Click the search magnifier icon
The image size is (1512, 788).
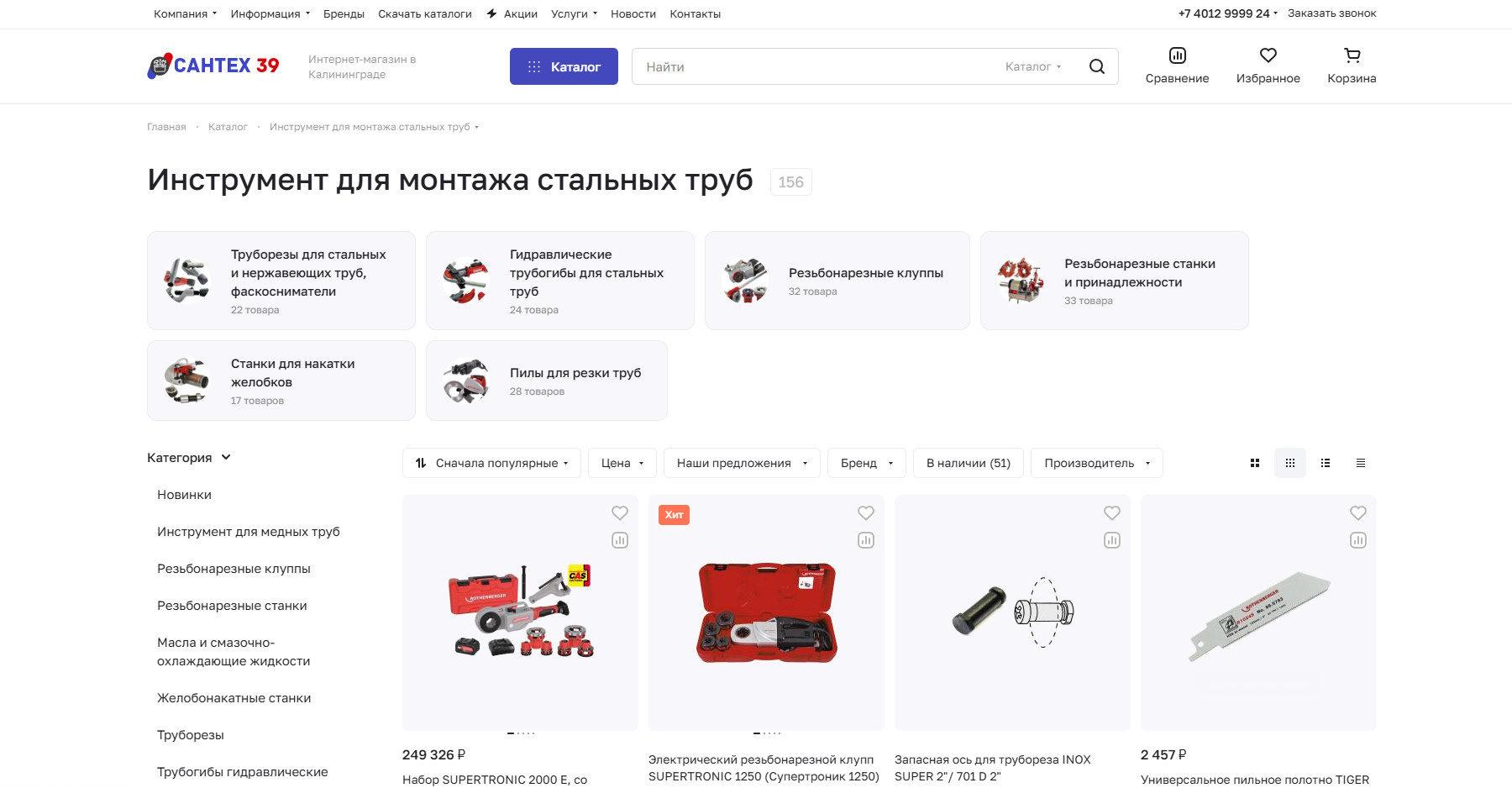[1096, 66]
